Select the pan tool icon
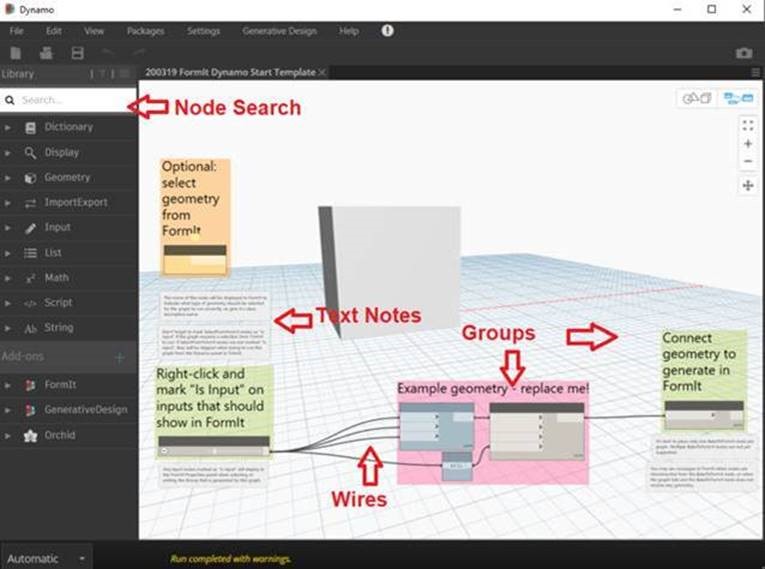 pos(747,185)
